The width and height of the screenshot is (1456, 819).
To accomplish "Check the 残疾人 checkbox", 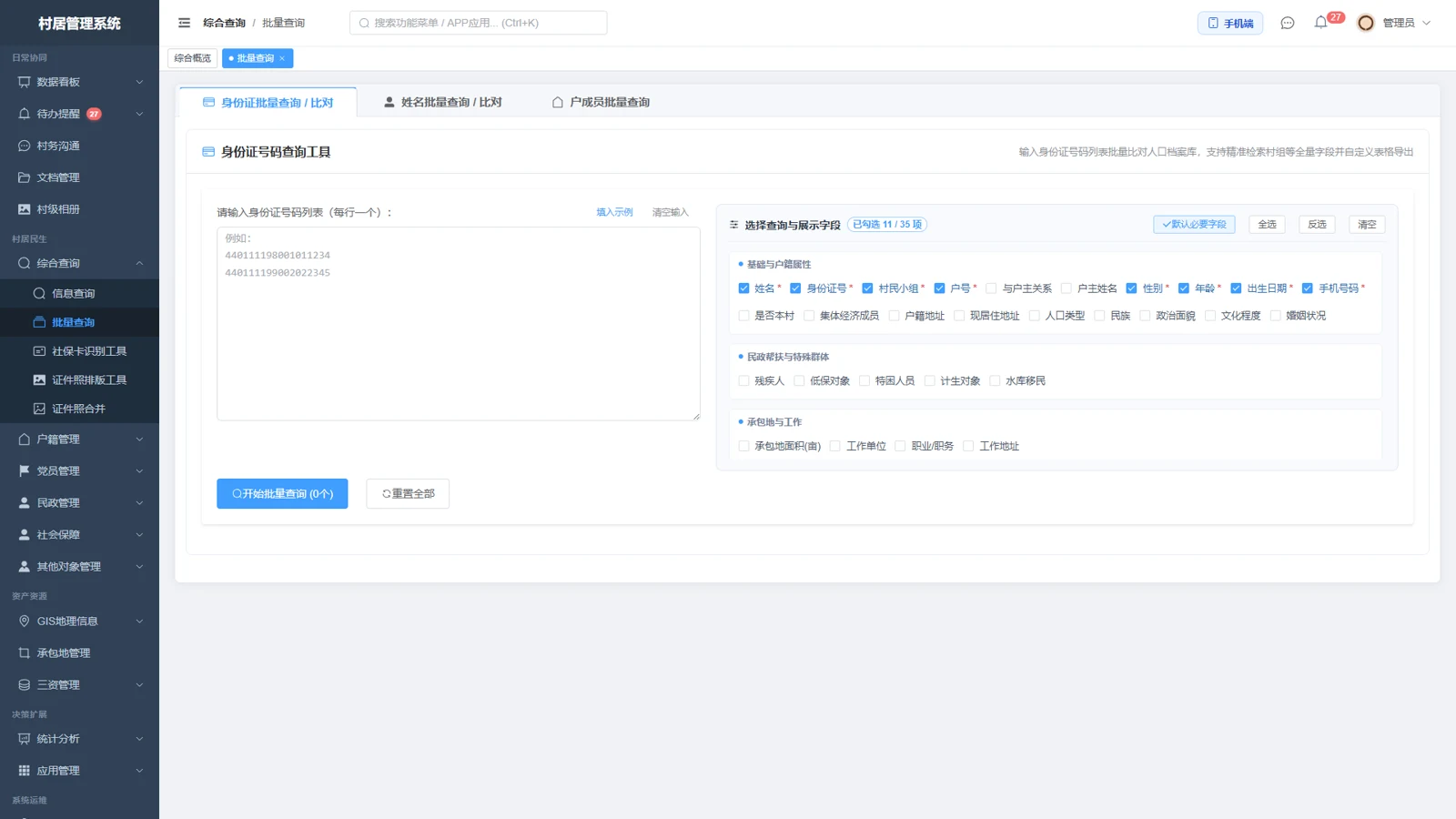I will point(743,381).
